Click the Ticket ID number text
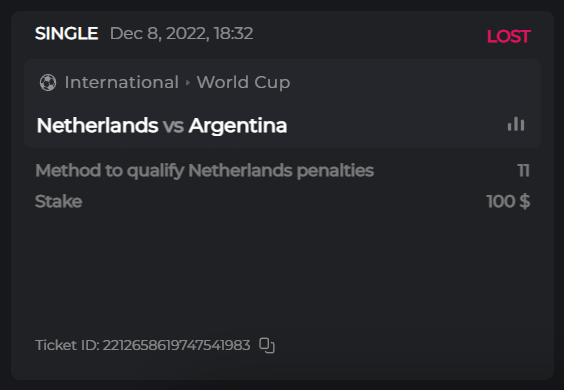The width and height of the screenshot is (564, 390). coord(177,345)
